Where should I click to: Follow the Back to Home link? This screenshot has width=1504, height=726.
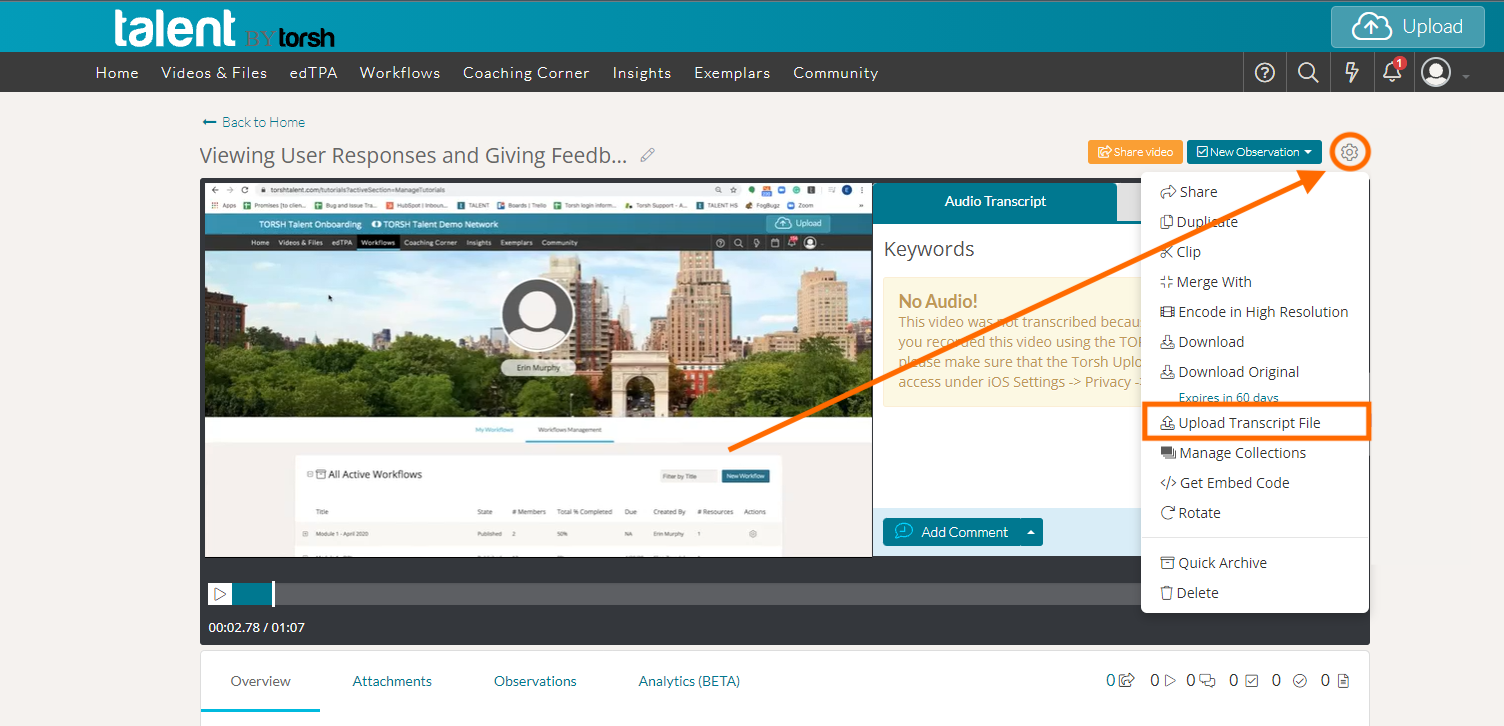(254, 122)
